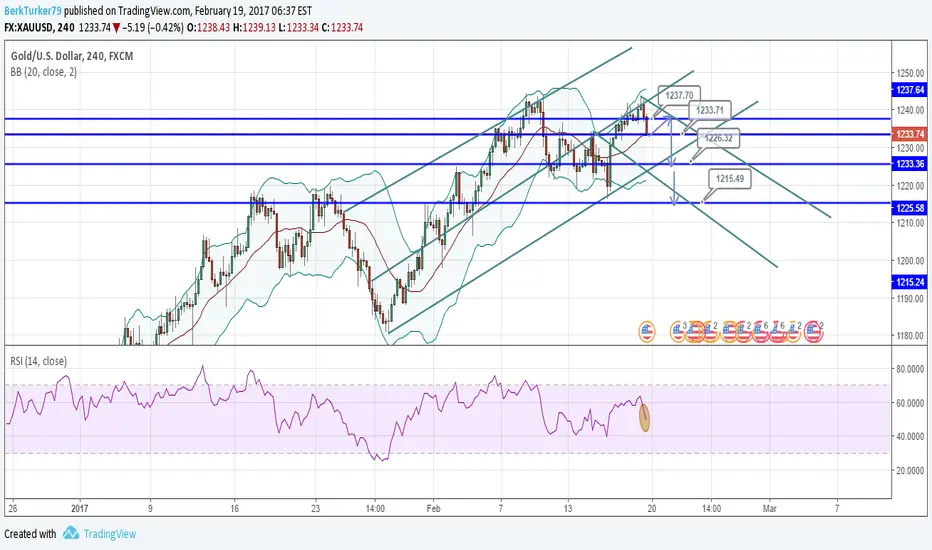
Task: Click the 20 date tick on time axis
Action: click(652, 508)
